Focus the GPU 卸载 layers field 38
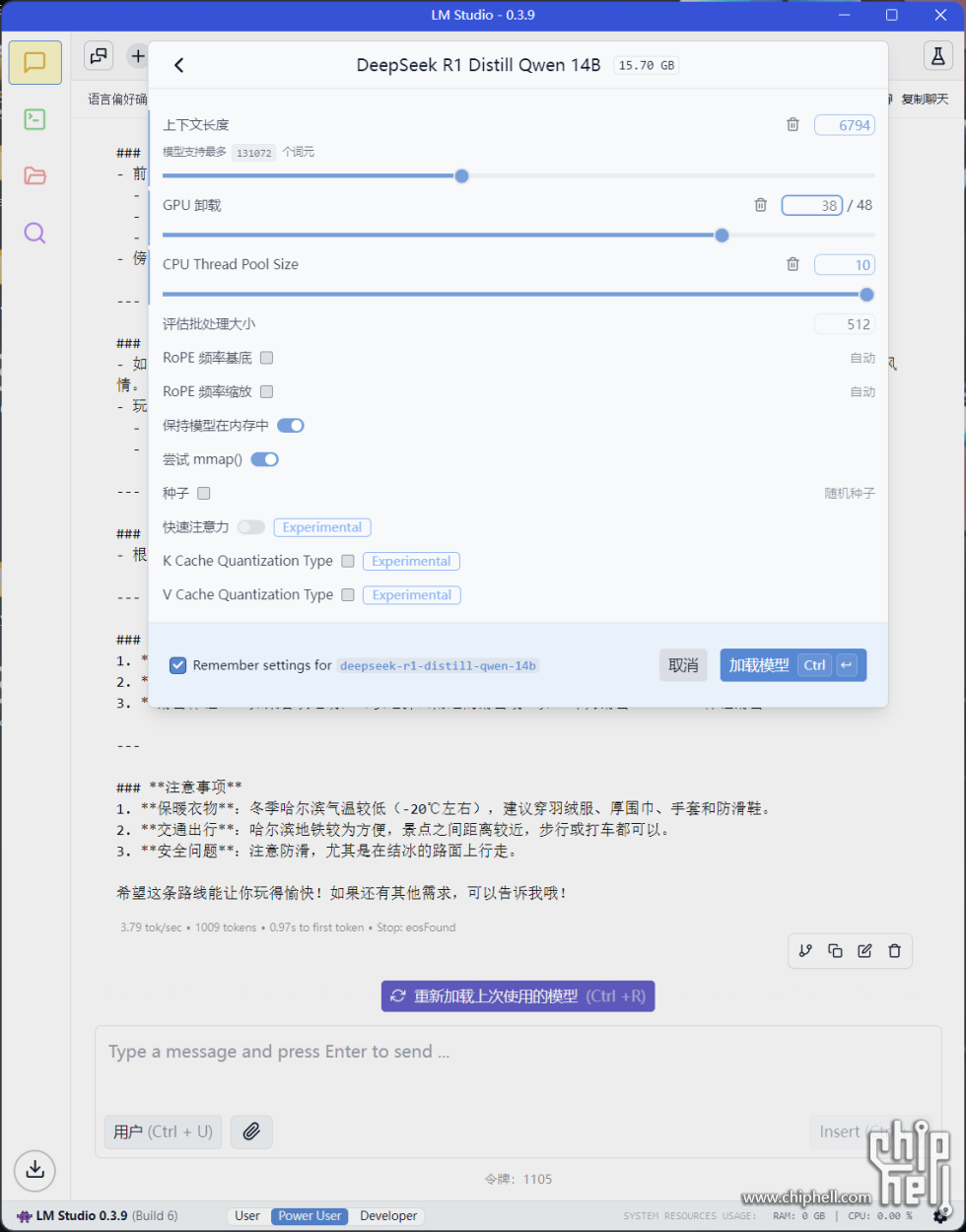The image size is (966, 1232). [812, 205]
